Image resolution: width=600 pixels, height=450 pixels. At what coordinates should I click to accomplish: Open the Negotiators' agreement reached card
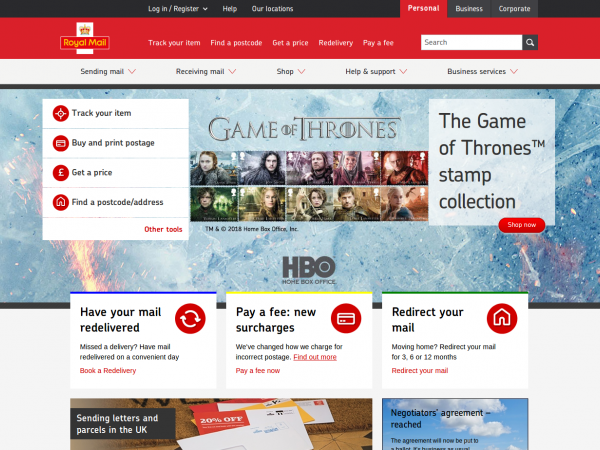click(x=455, y=424)
